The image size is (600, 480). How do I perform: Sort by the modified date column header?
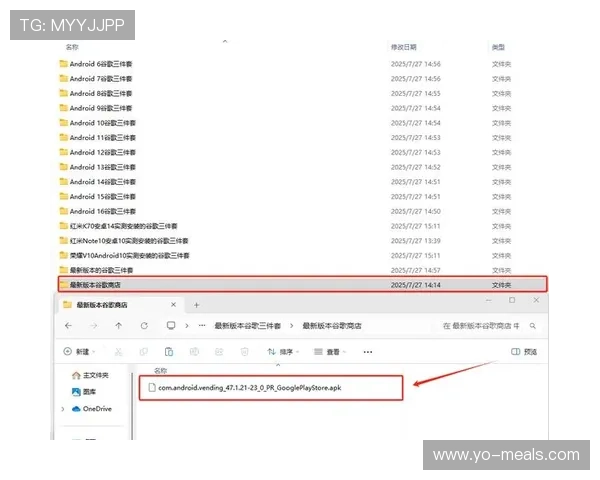point(403,47)
